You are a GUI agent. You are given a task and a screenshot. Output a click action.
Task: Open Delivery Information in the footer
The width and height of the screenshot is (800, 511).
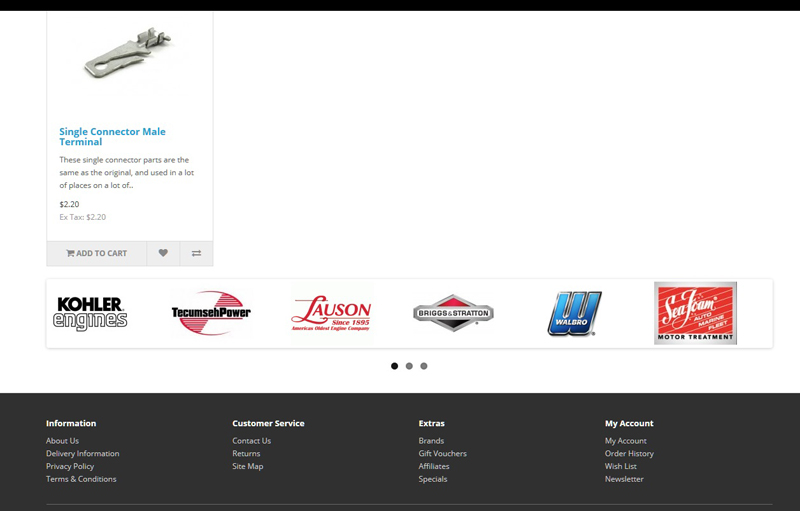[83, 453]
